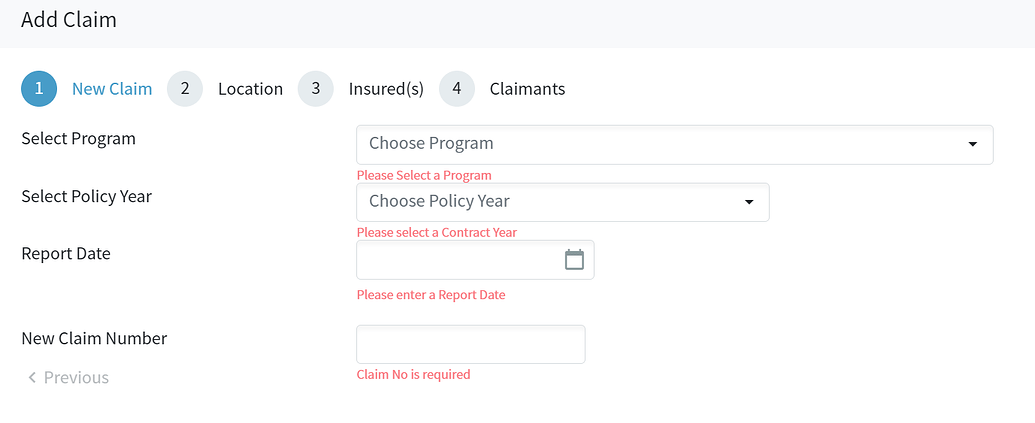Image resolution: width=1035 pixels, height=423 pixels.
Task: Click the Report Date label
Action: (66, 253)
